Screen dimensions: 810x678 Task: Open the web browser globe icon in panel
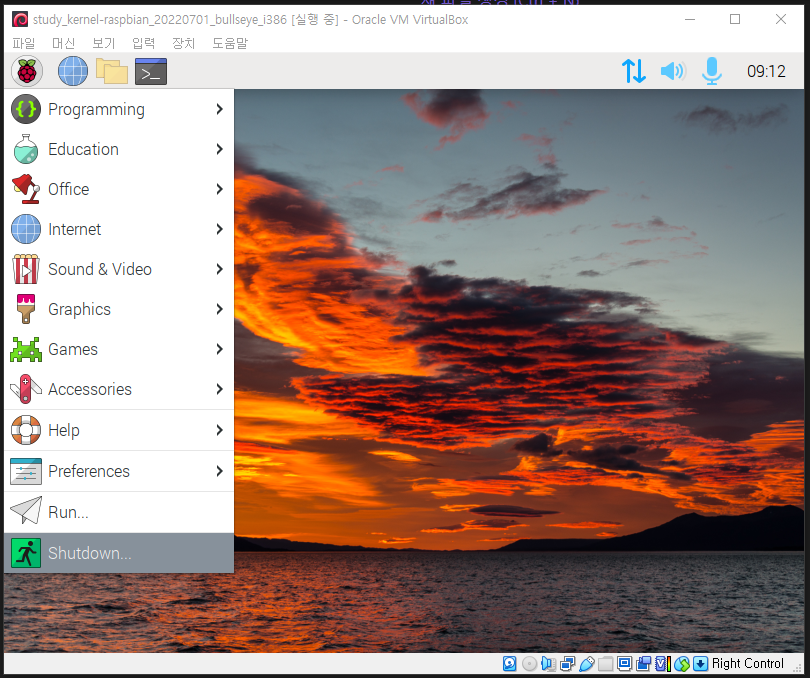click(x=73, y=71)
